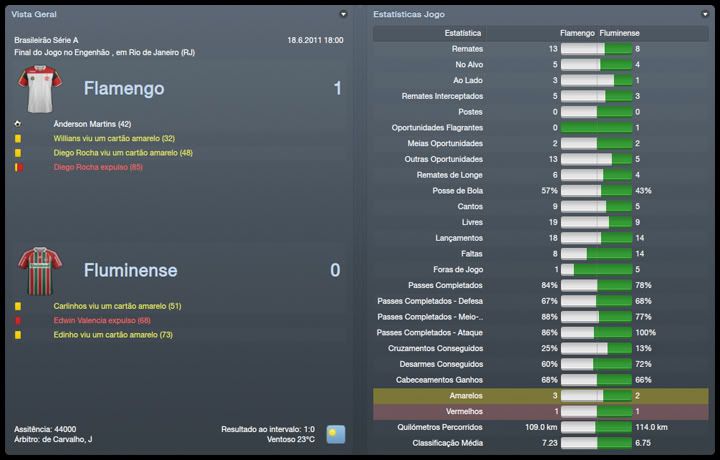The height and width of the screenshot is (460, 720).
Task: Open the Flamengo team name link
Action: click(124, 89)
